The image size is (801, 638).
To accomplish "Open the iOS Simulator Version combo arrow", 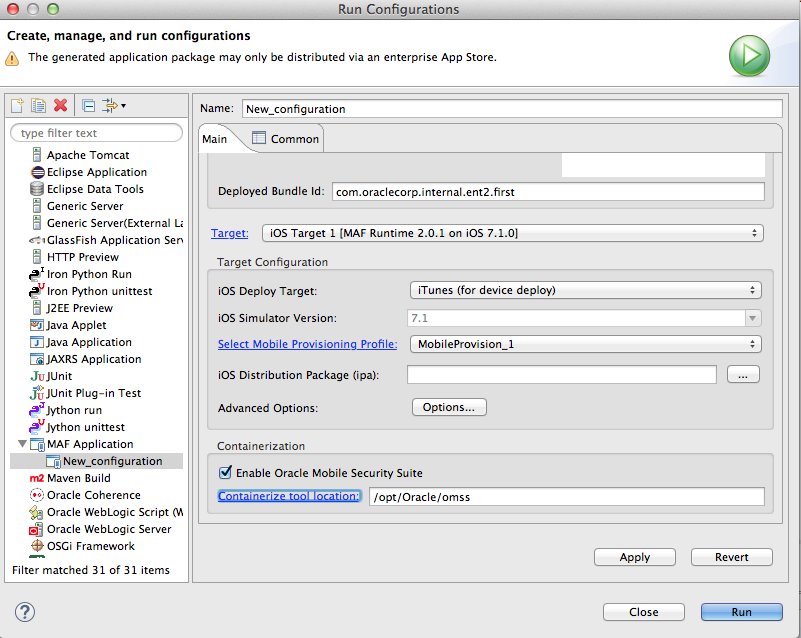I will (x=752, y=318).
